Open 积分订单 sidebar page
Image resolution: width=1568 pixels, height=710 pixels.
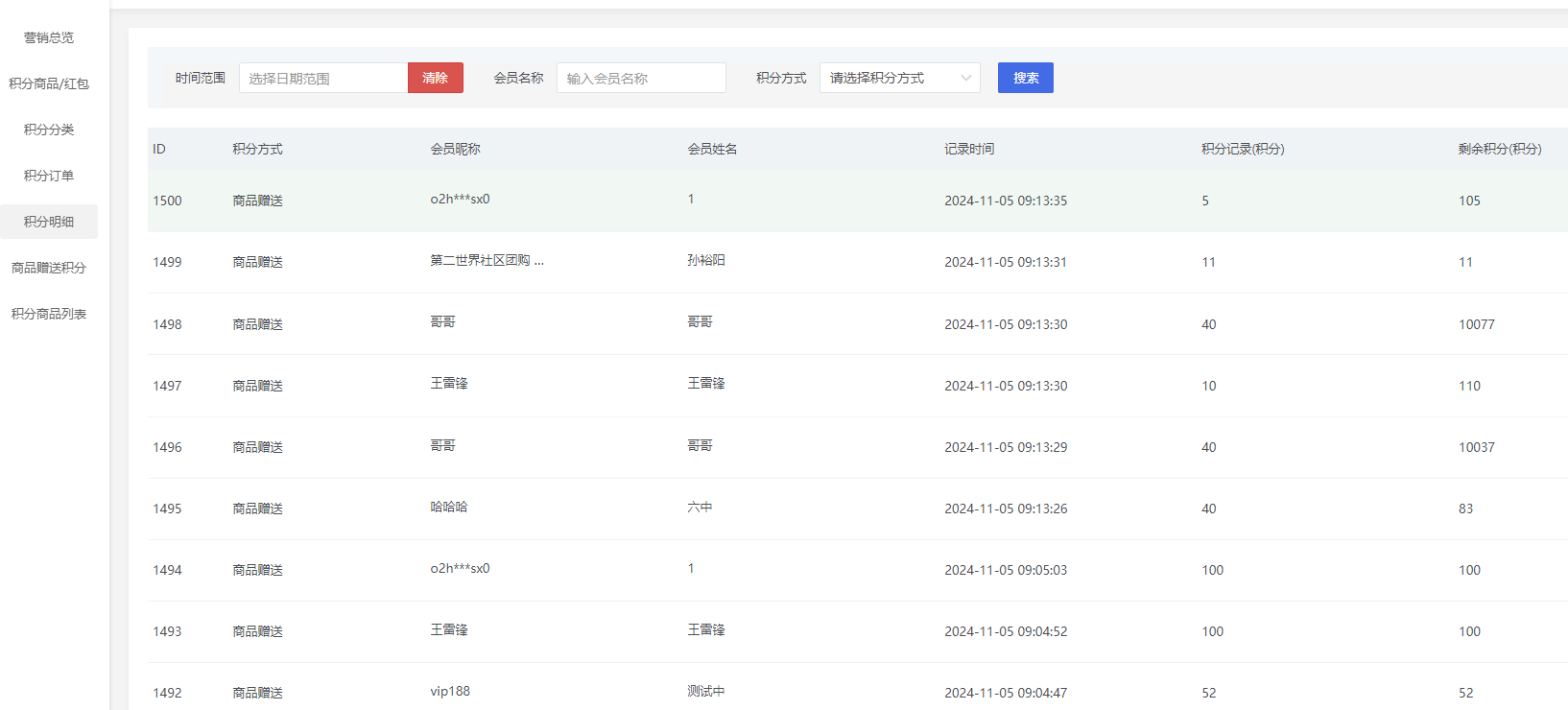click(49, 176)
